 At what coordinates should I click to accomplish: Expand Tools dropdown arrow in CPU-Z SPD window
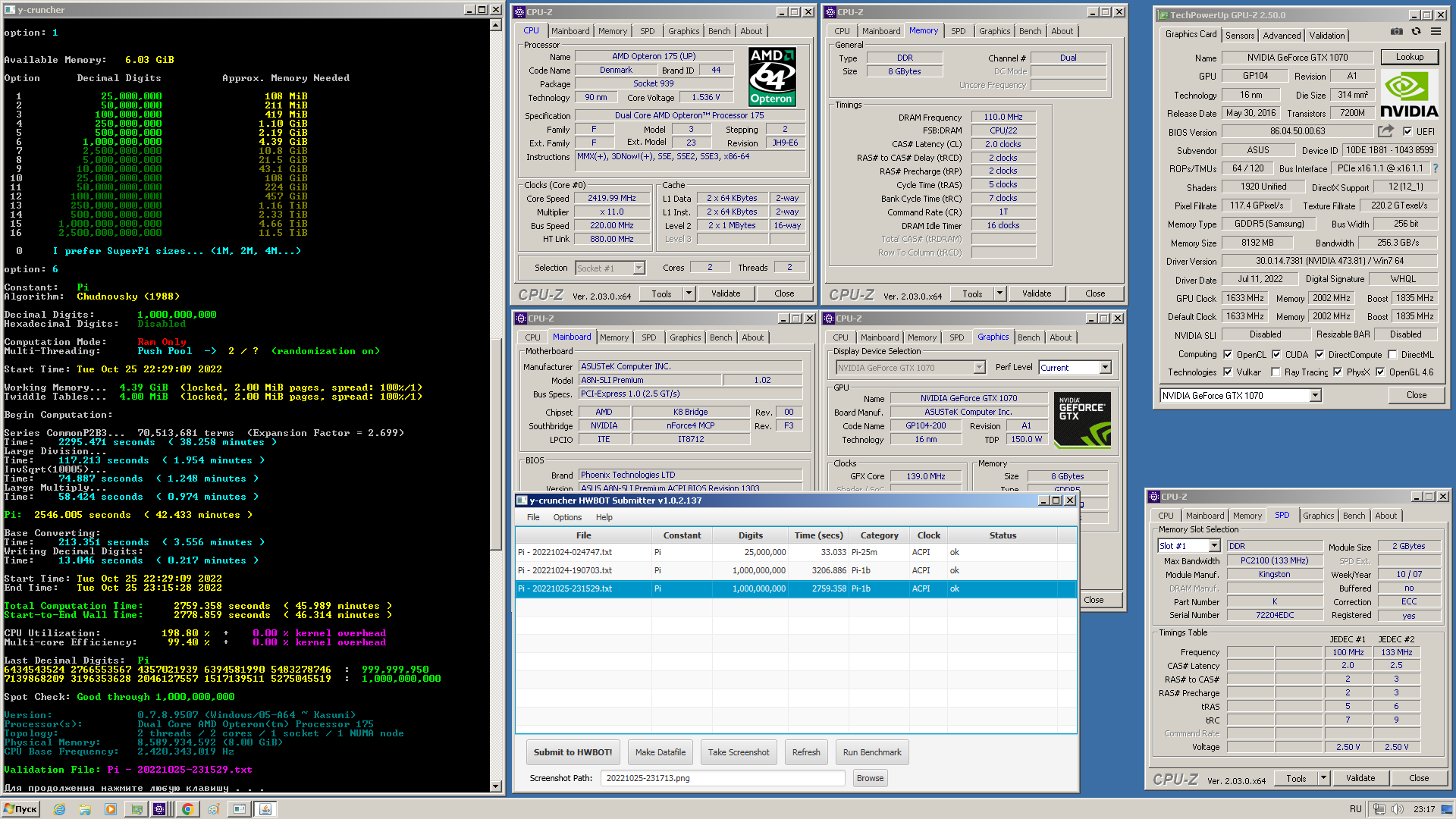[x=1323, y=778]
